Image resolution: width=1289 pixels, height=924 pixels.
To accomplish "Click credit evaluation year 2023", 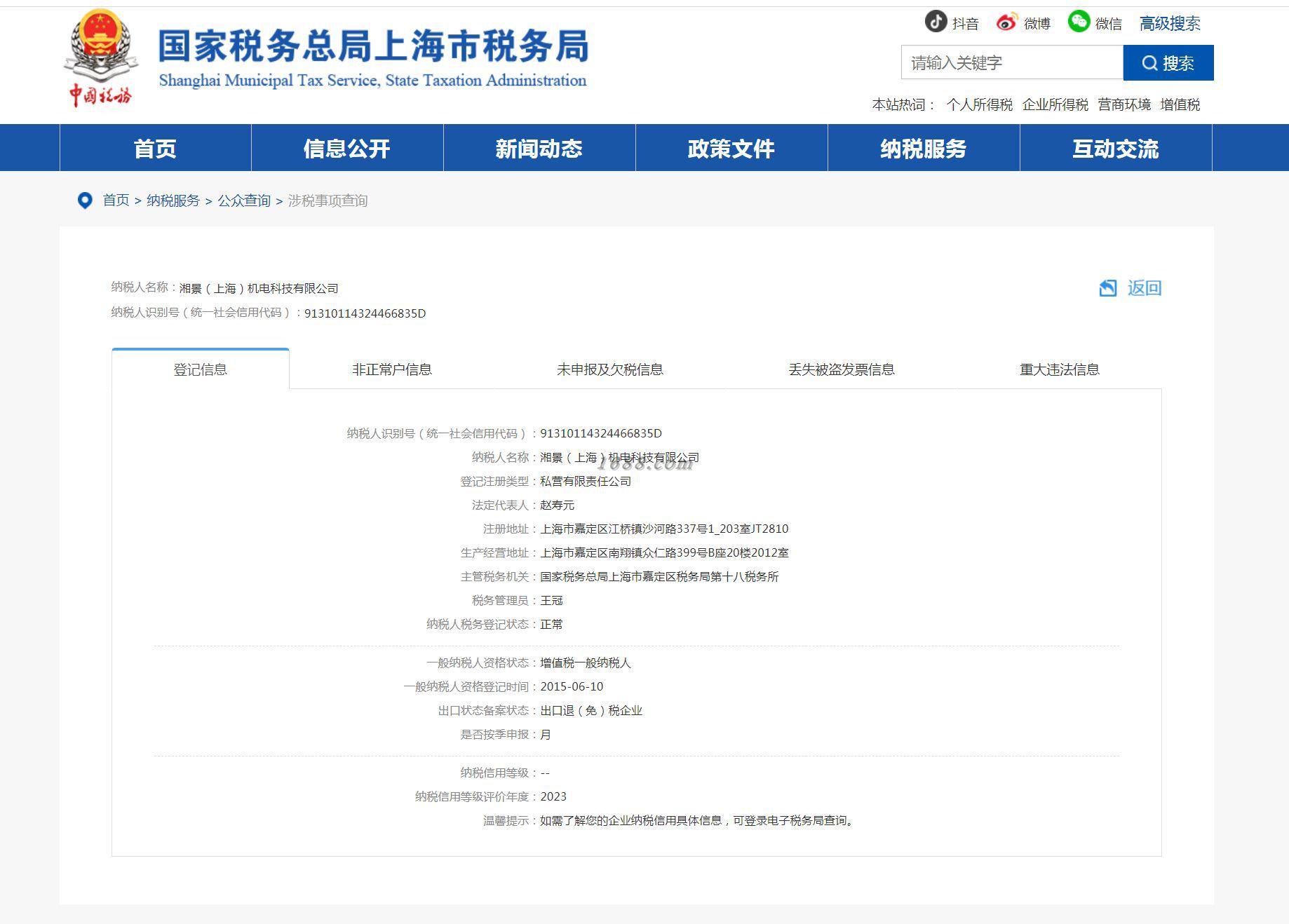I will pos(553,796).
